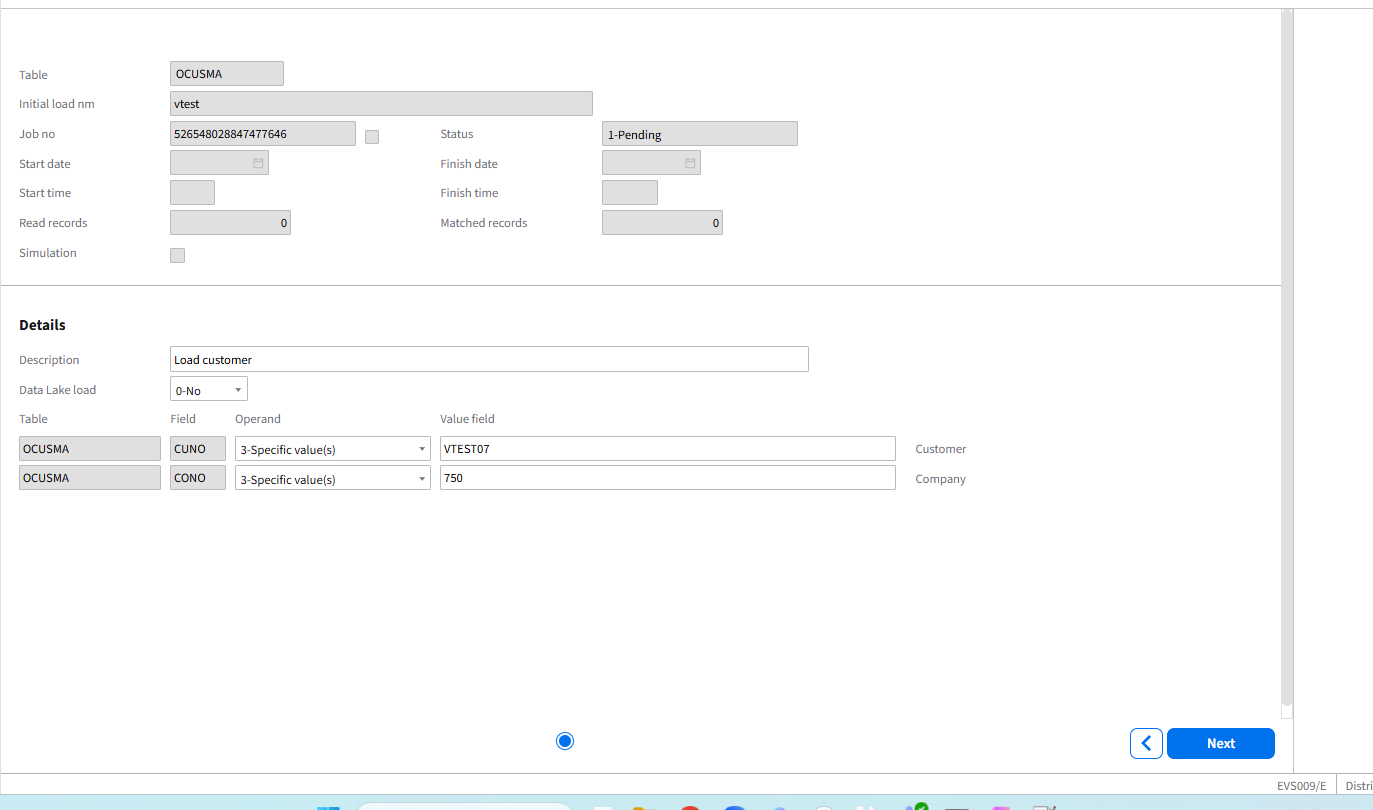Click the Job no number field
Screen dimensions: 1373x810
pos(263,133)
